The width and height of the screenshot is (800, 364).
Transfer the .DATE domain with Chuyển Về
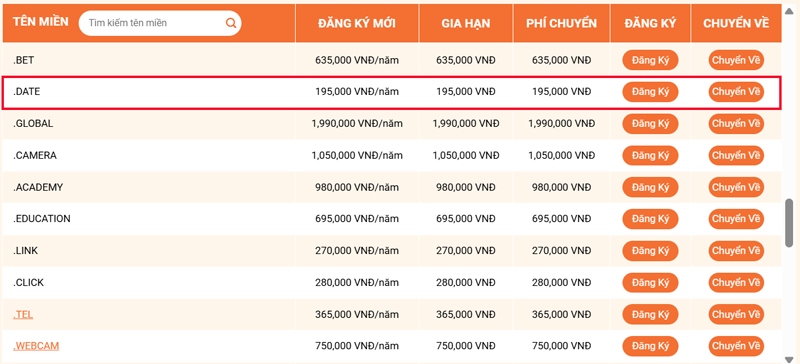(736, 92)
